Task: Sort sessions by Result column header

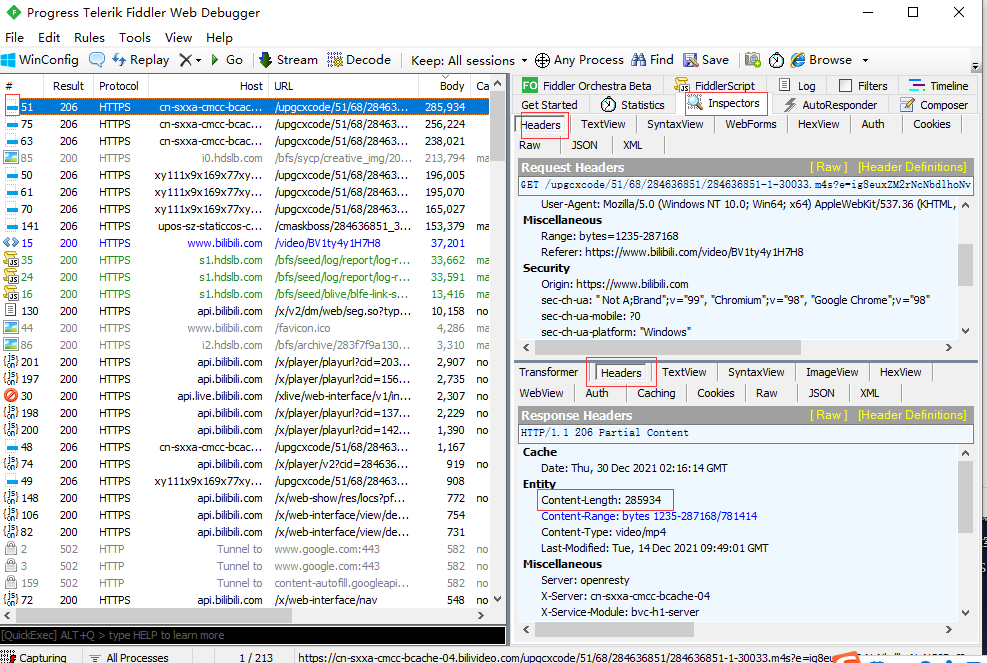Action: (x=68, y=86)
